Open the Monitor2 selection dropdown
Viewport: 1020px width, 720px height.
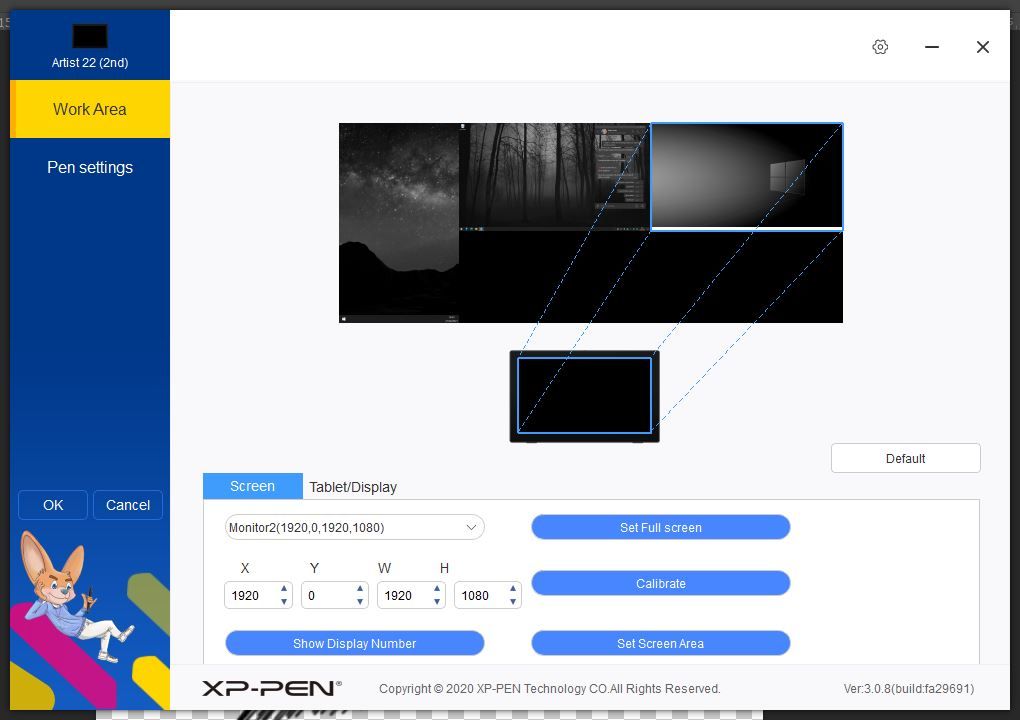tap(353, 527)
